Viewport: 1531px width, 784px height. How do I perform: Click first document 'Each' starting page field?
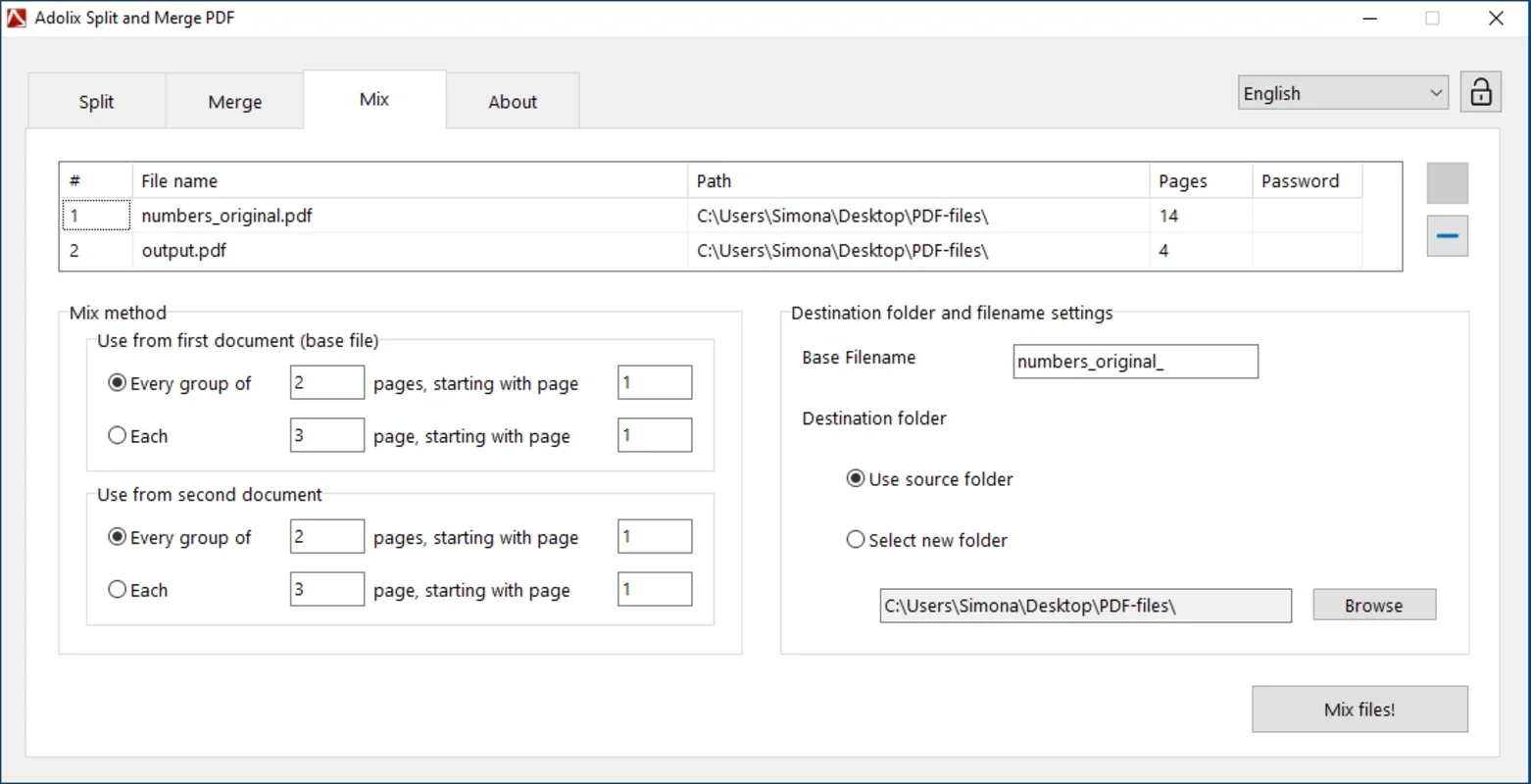655,435
